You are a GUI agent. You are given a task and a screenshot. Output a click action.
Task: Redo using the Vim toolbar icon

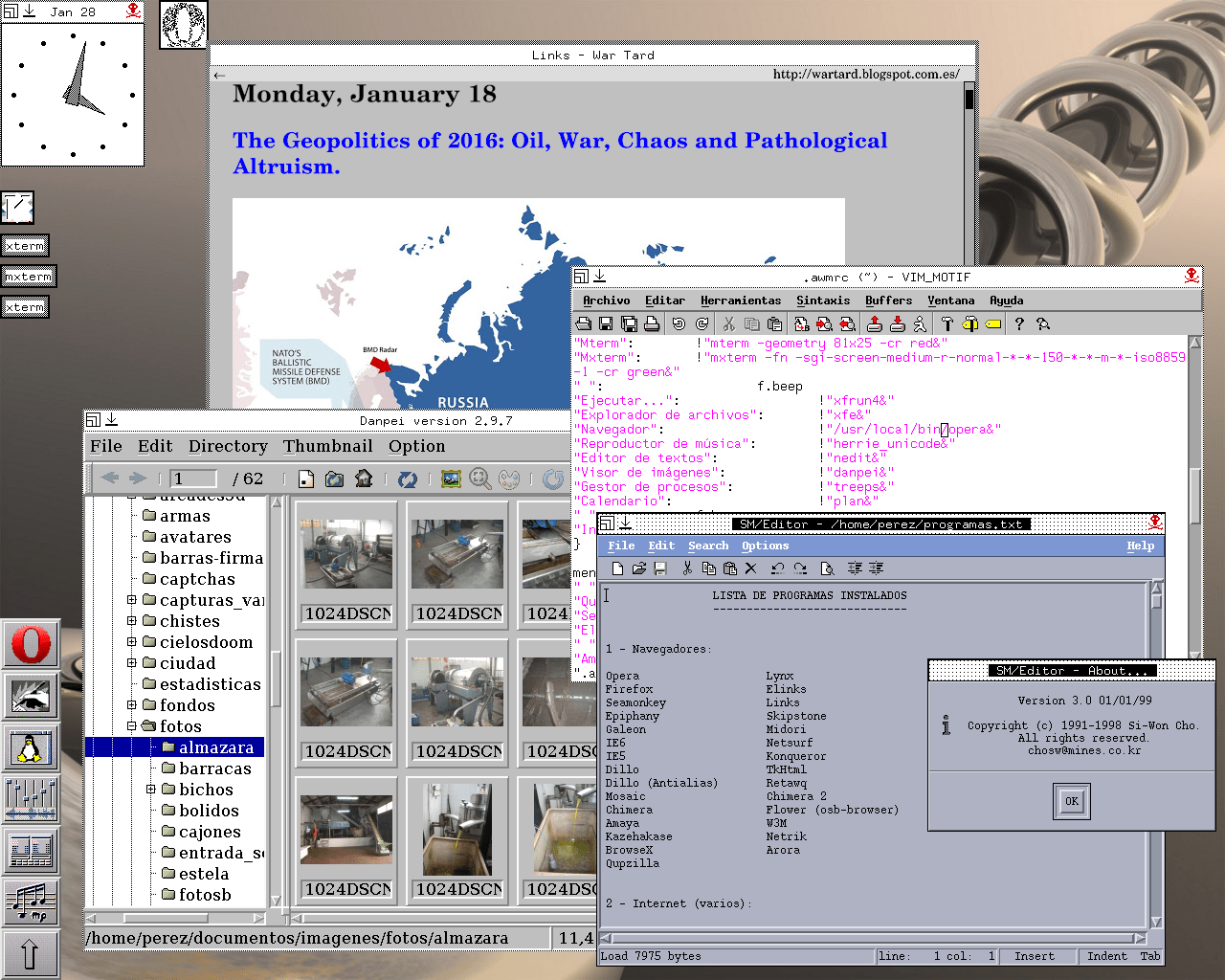click(702, 324)
